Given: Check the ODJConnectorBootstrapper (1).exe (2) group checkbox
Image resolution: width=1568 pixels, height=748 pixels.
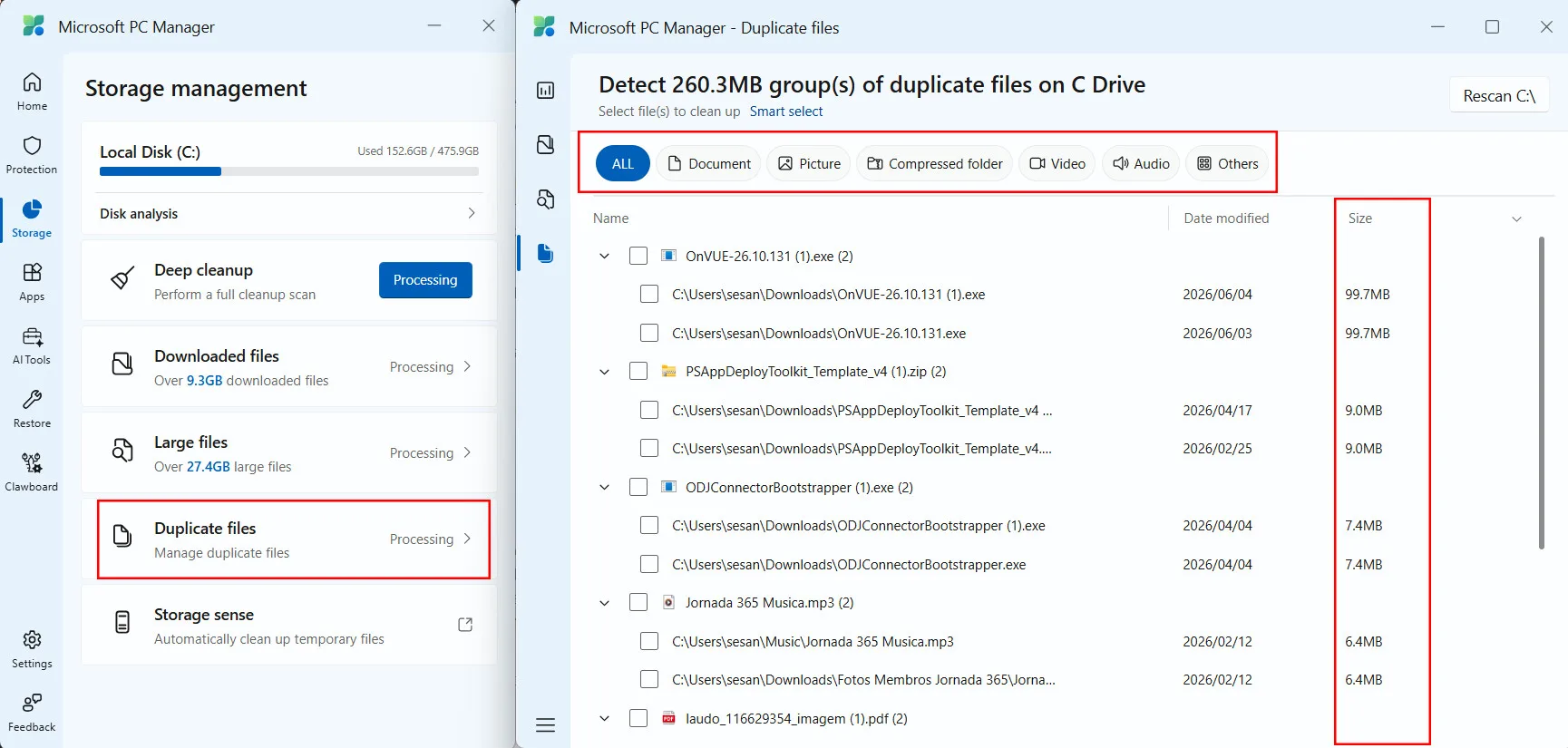Looking at the screenshot, I should (638, 487).
